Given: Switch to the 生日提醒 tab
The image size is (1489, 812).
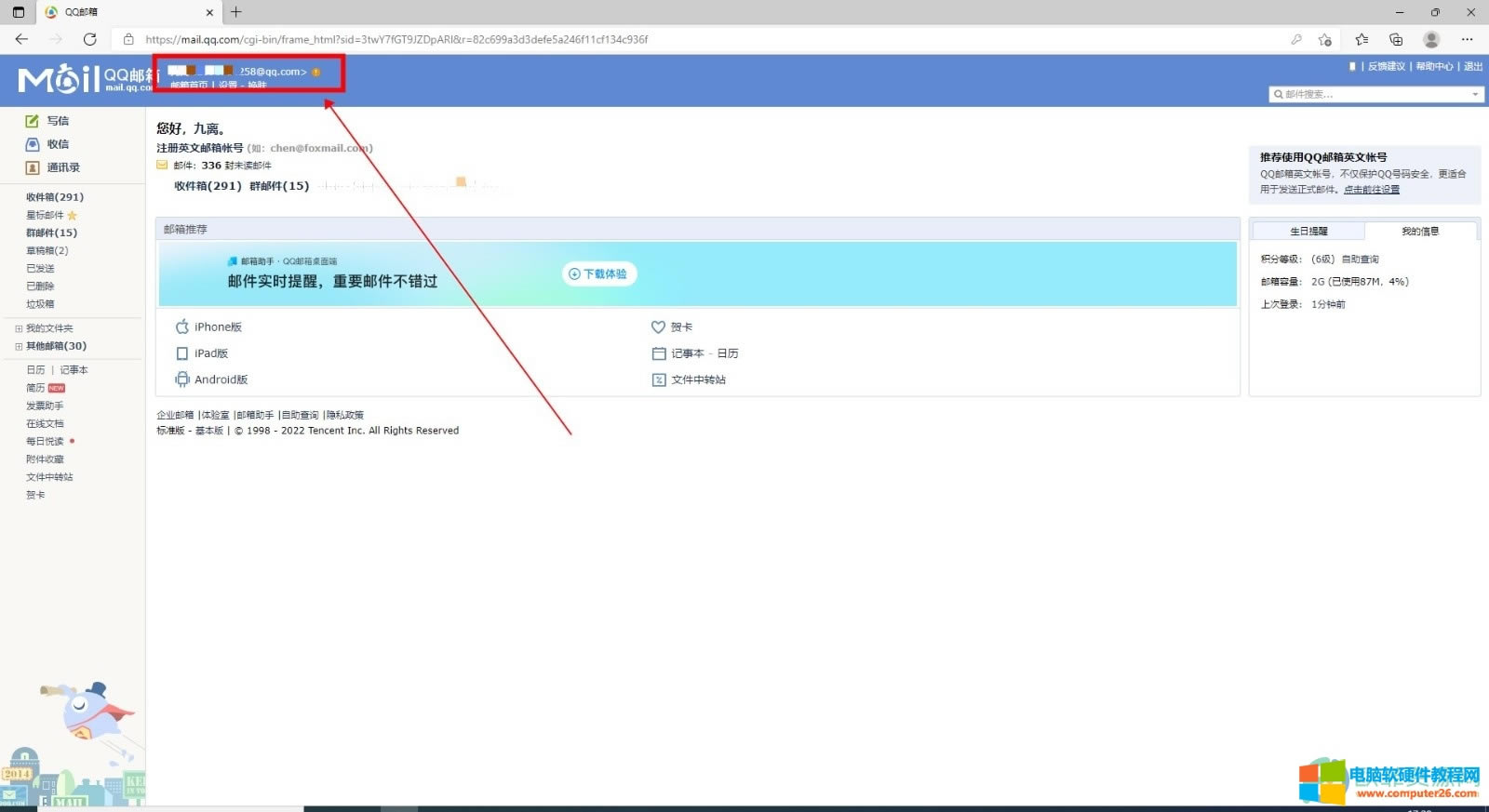Looking at the screenshot, I should [x=1308, y=231].
